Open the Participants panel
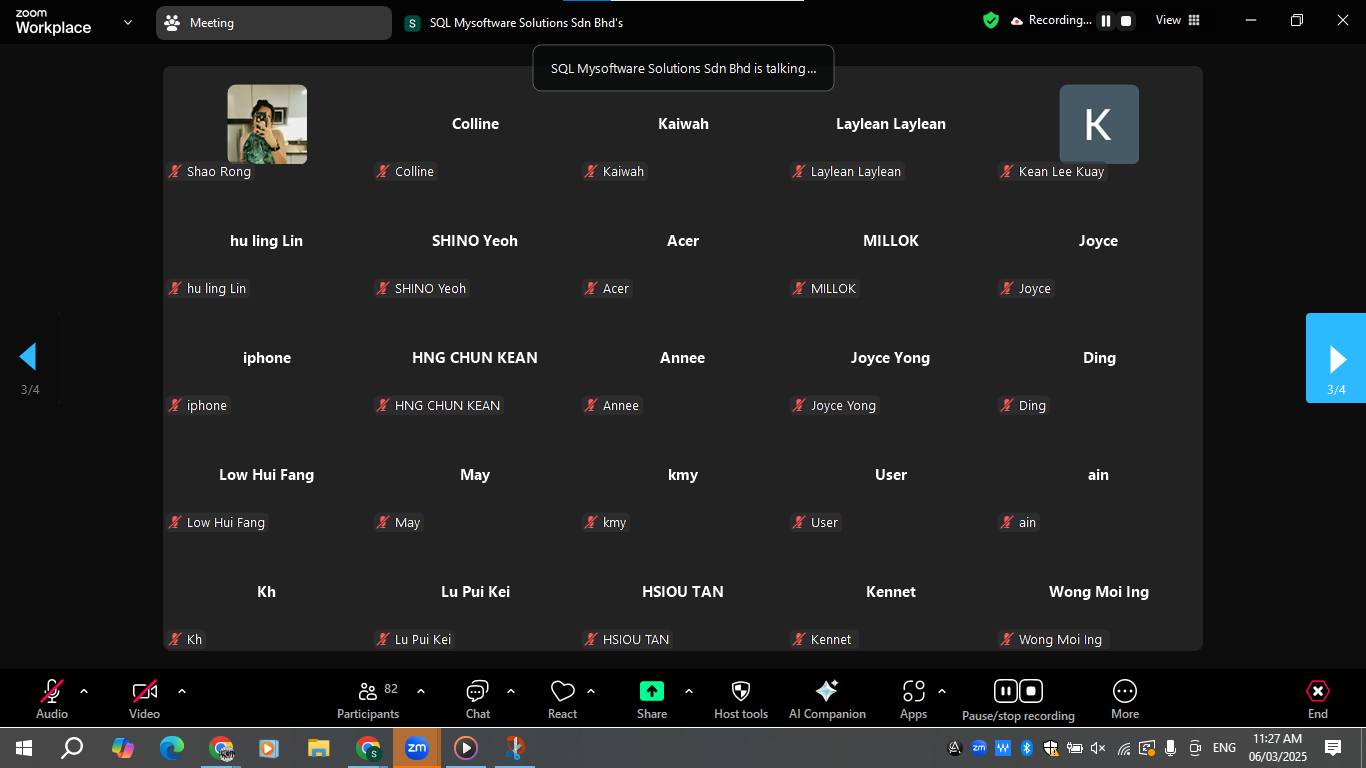Image resolution: width=1366 pixels, height=768 pixels. pyautogui.click(x=368, y=699)
